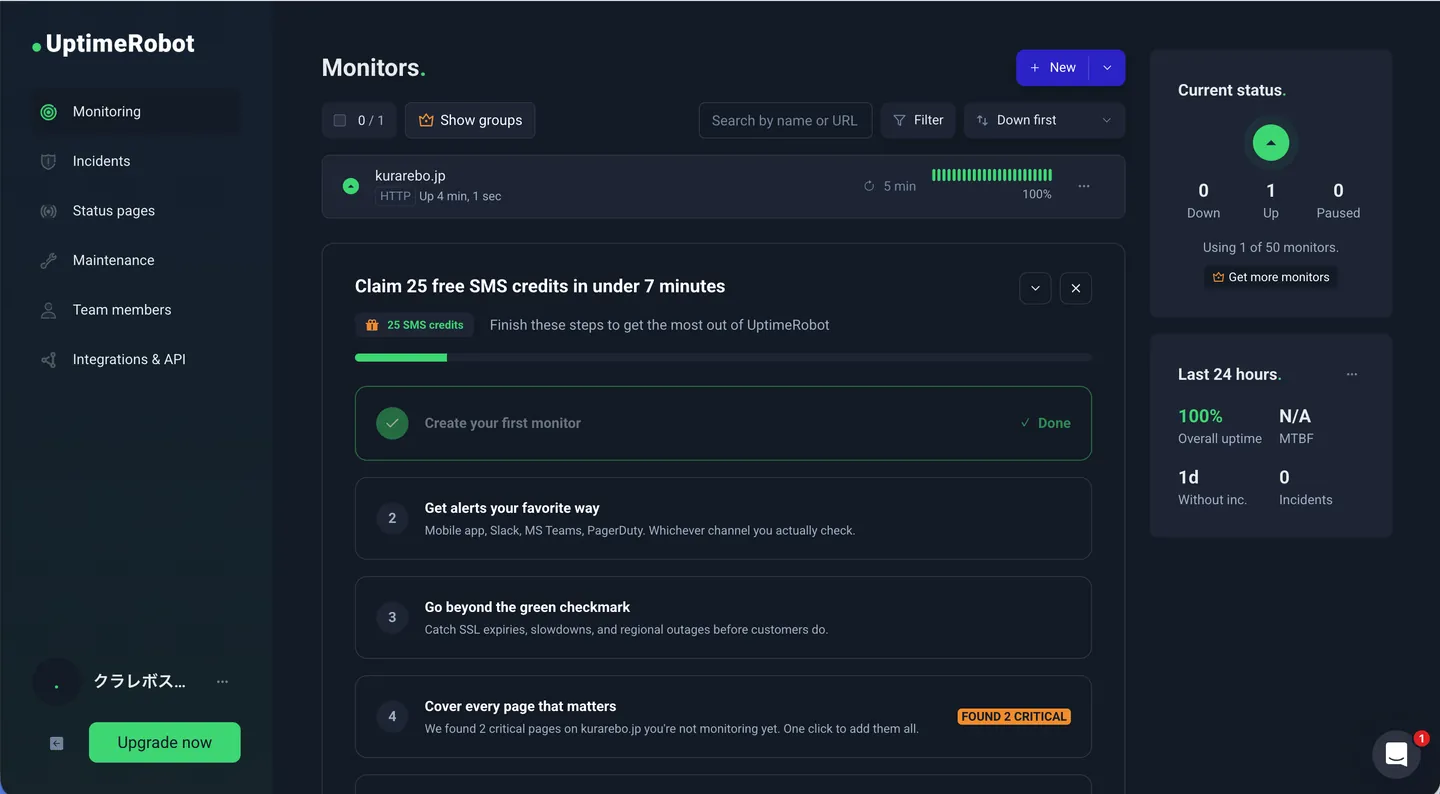Click the 1d Without inc. value
Image resolution: width=1440 pixels, height=794 pixels.
(1188, 477)
